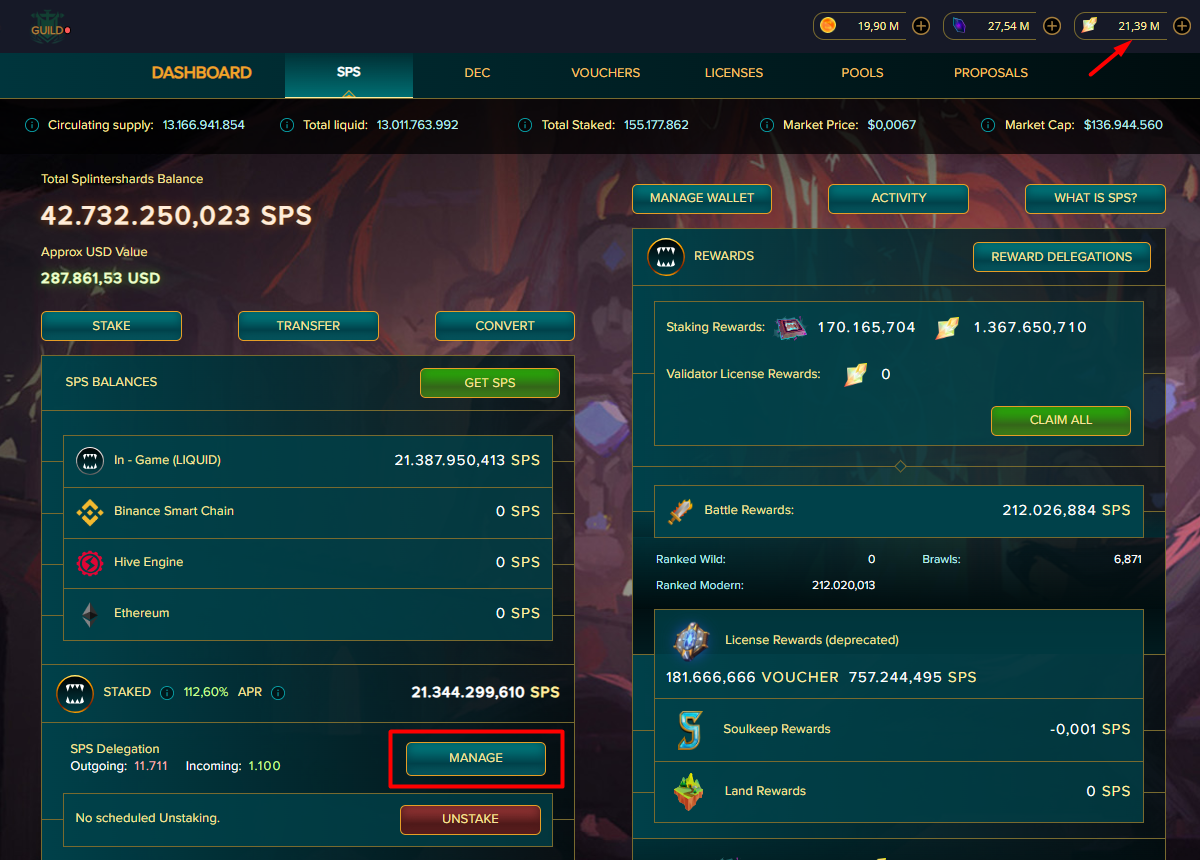Click the Hive Engine icon
This screenshot has width=1200, height=860.
click(90, 563)
